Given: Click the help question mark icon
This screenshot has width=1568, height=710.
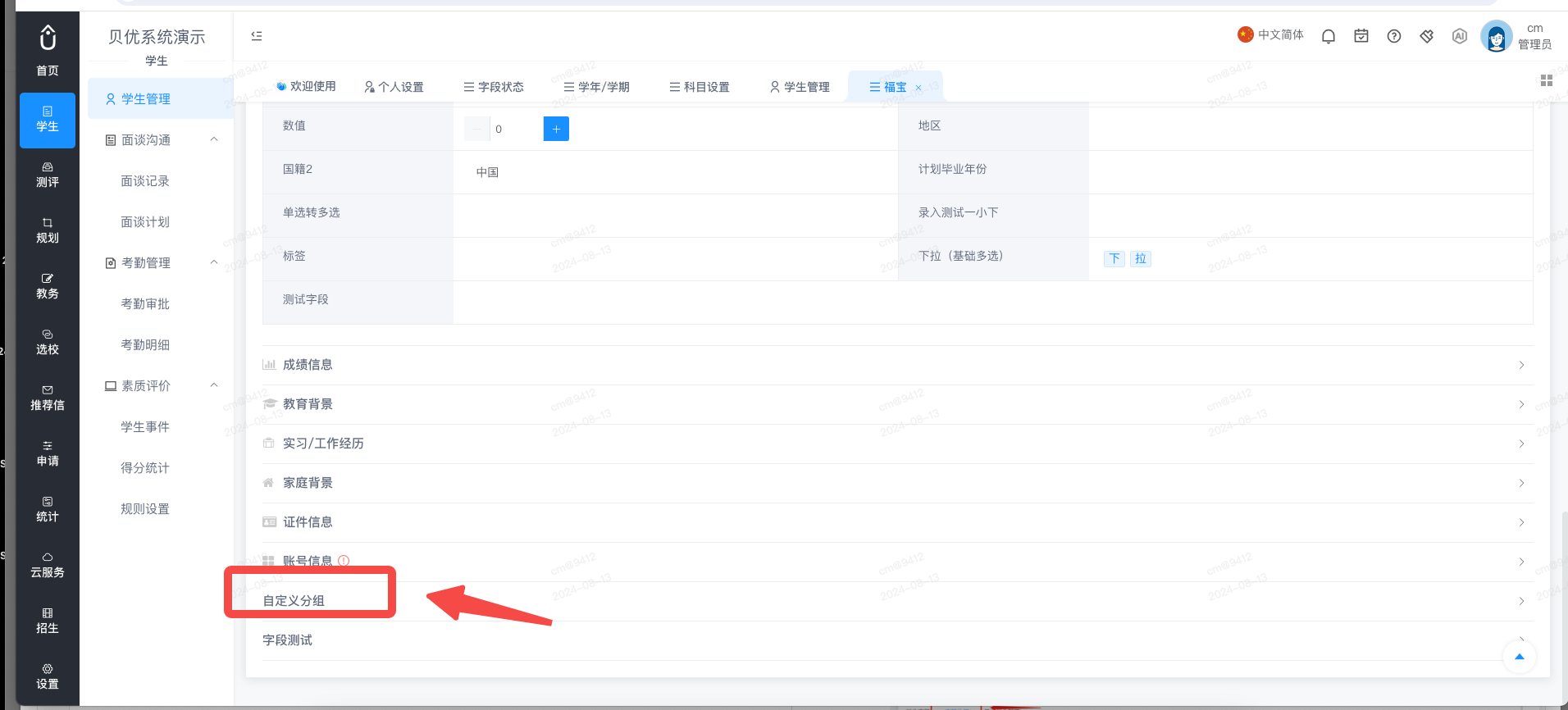Looking at the screenshot, I should tap(1394, 36).
